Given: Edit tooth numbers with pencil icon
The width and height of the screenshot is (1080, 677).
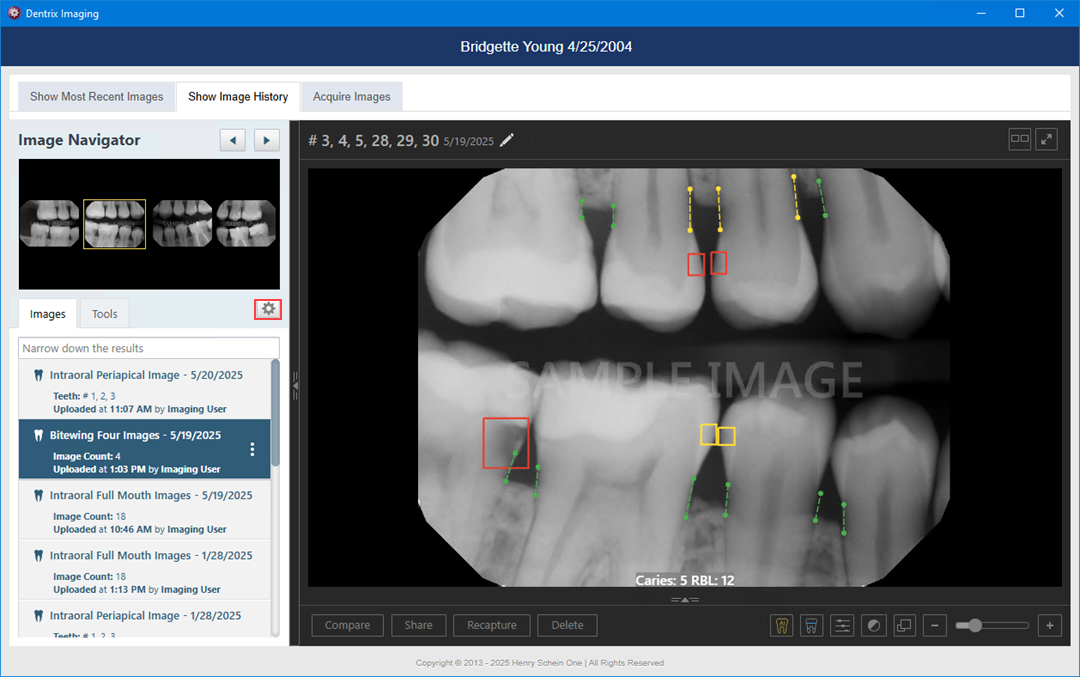Looking at the screenshot, I should pos(506,140).
